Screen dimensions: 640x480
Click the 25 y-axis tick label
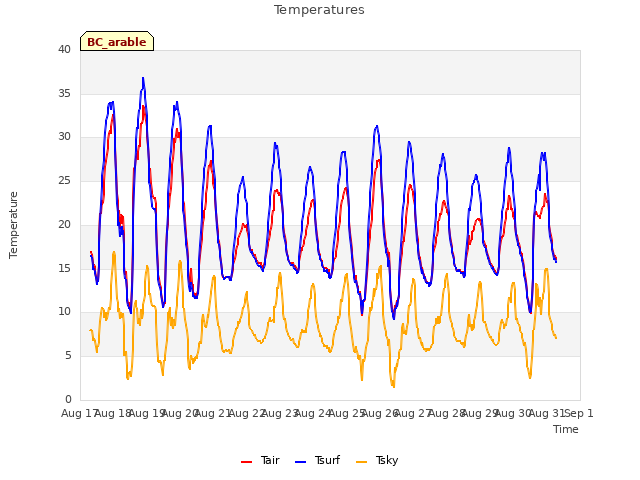tap(64, 180)
